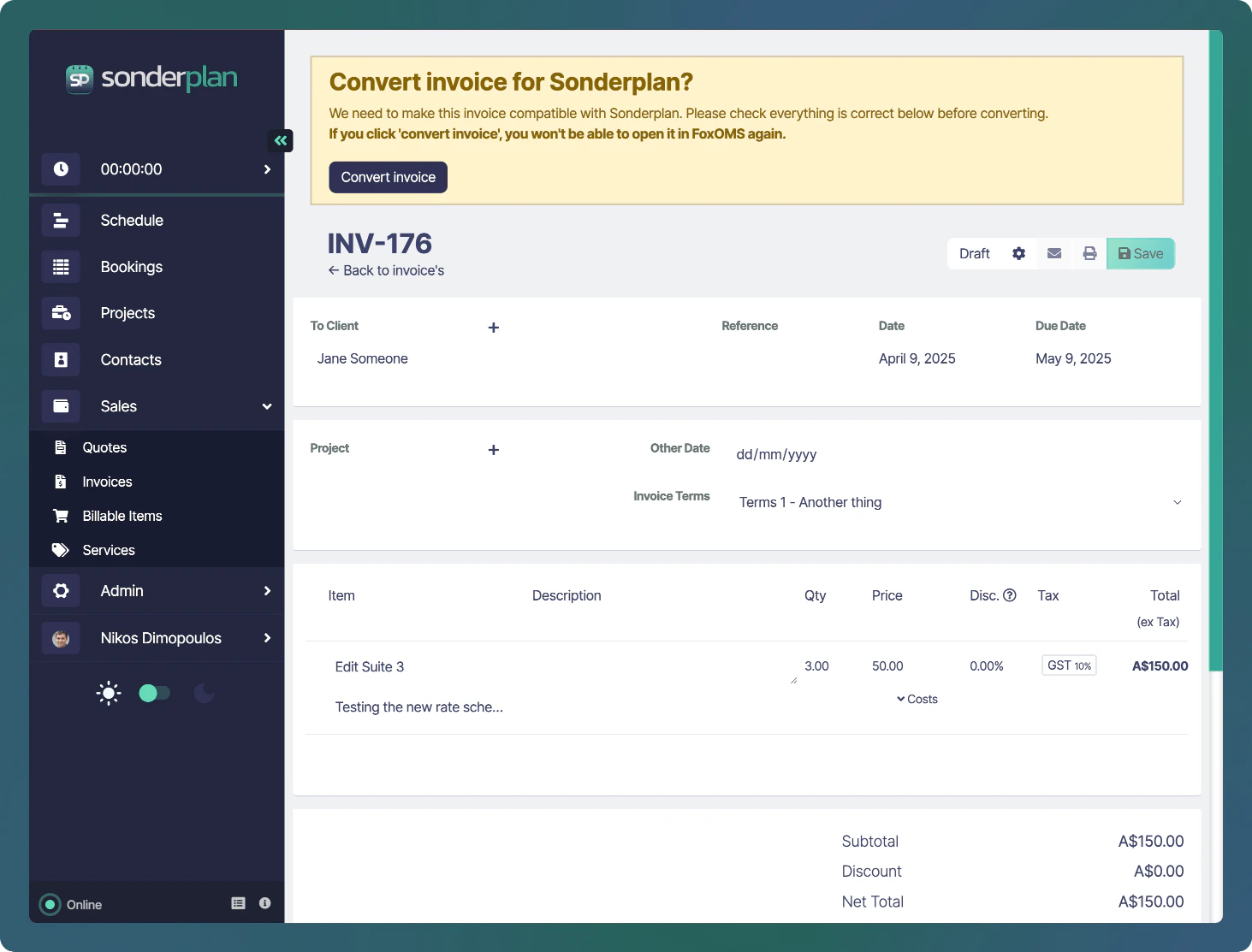Click the Quotes document icon
This screenshot has width=1252, height=952.
coord(61,447)
